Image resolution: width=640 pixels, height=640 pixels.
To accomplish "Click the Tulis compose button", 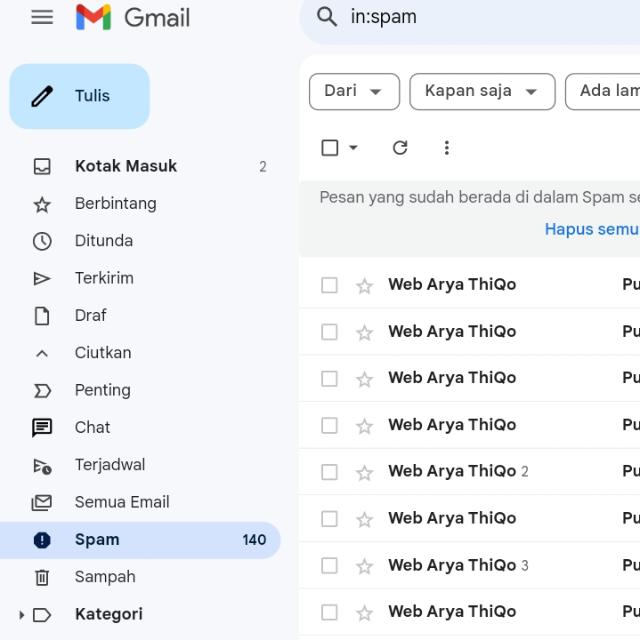I will pos(80,96).
